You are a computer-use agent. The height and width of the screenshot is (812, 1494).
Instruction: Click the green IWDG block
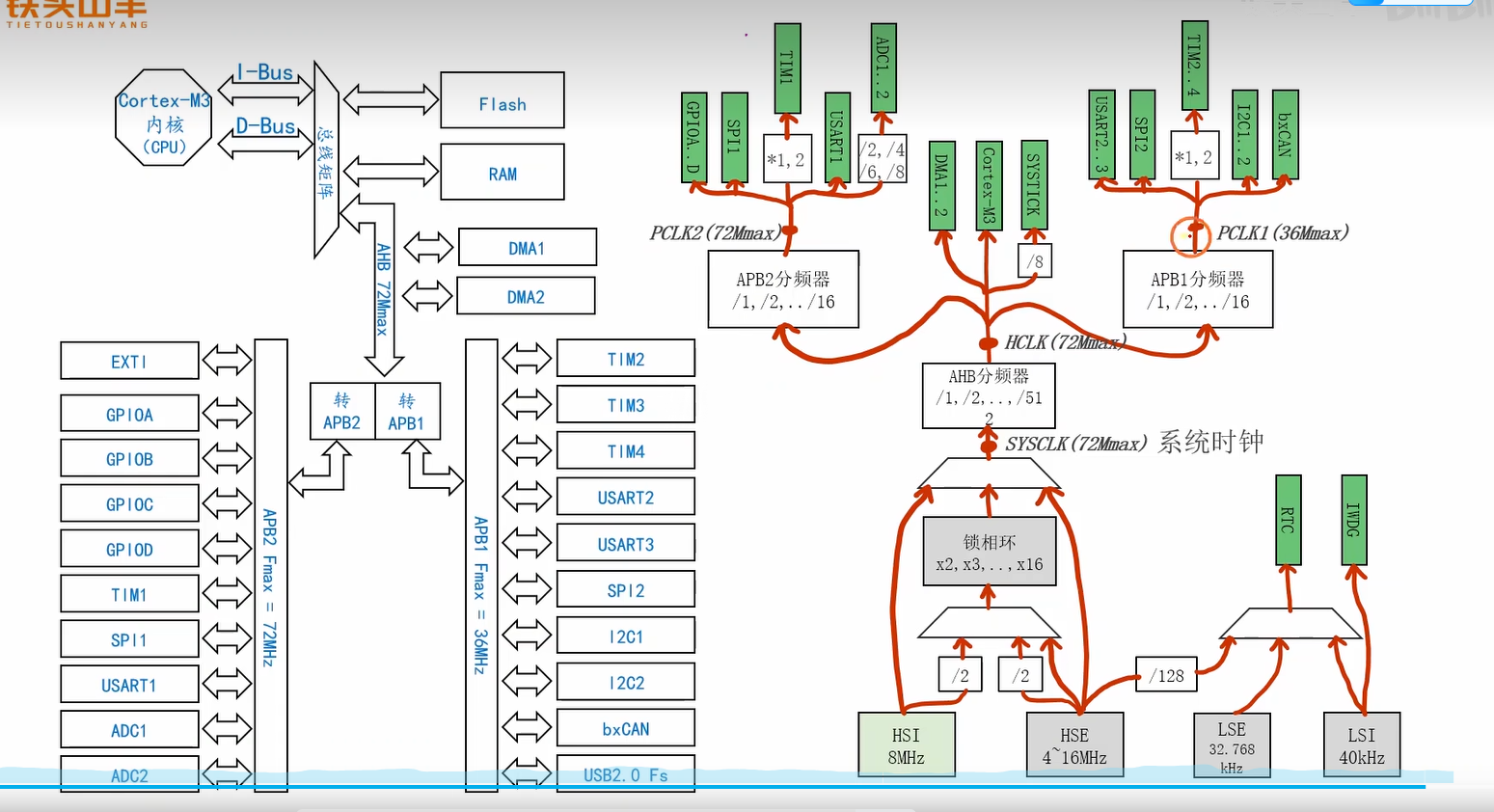1354,519
